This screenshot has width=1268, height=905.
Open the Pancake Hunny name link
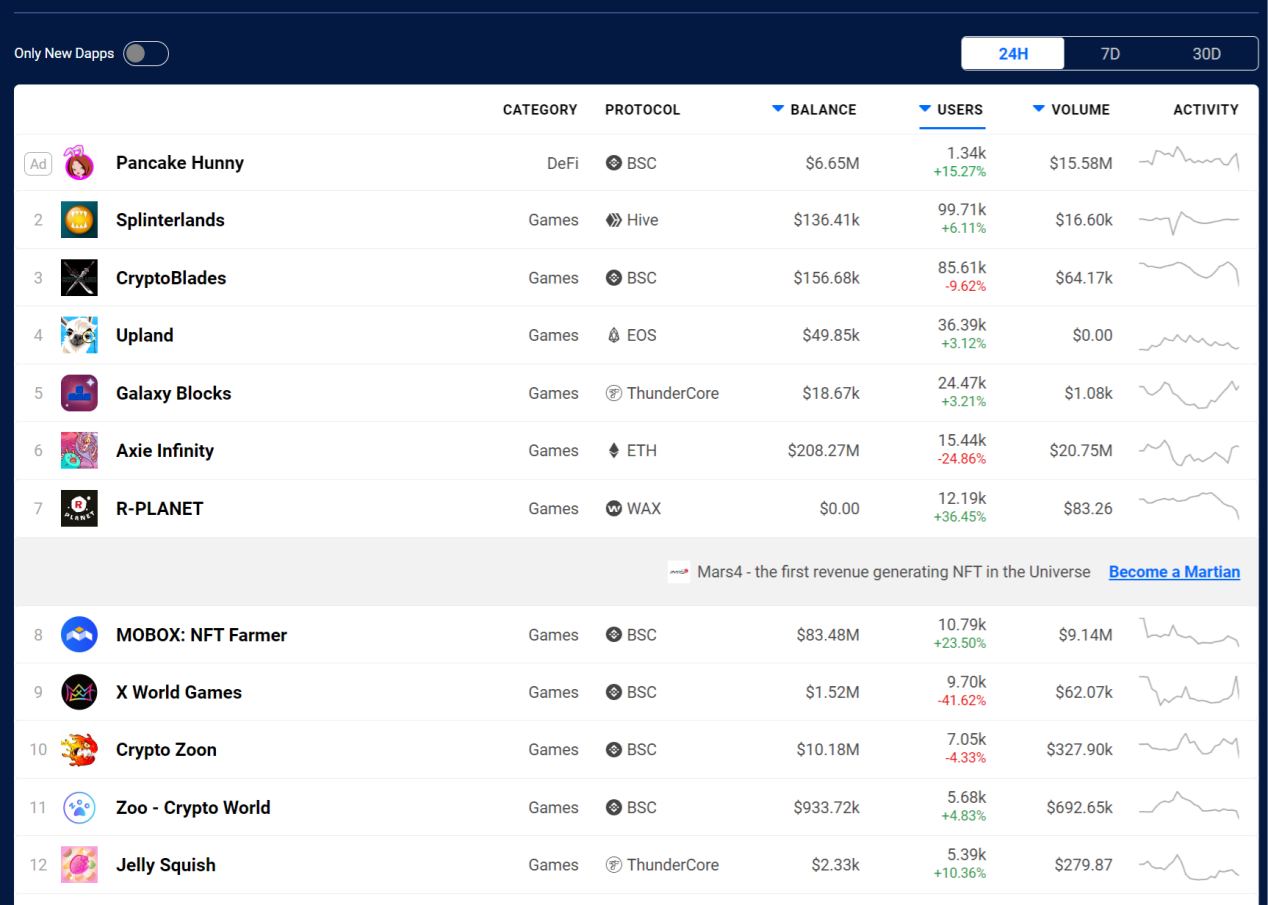(180, 163)
